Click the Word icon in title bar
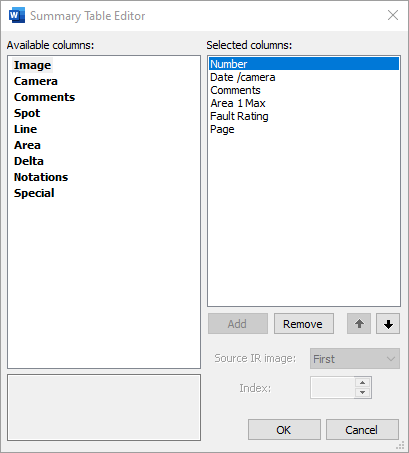Viewport: 409px width, 453px height. click(17, 15)
